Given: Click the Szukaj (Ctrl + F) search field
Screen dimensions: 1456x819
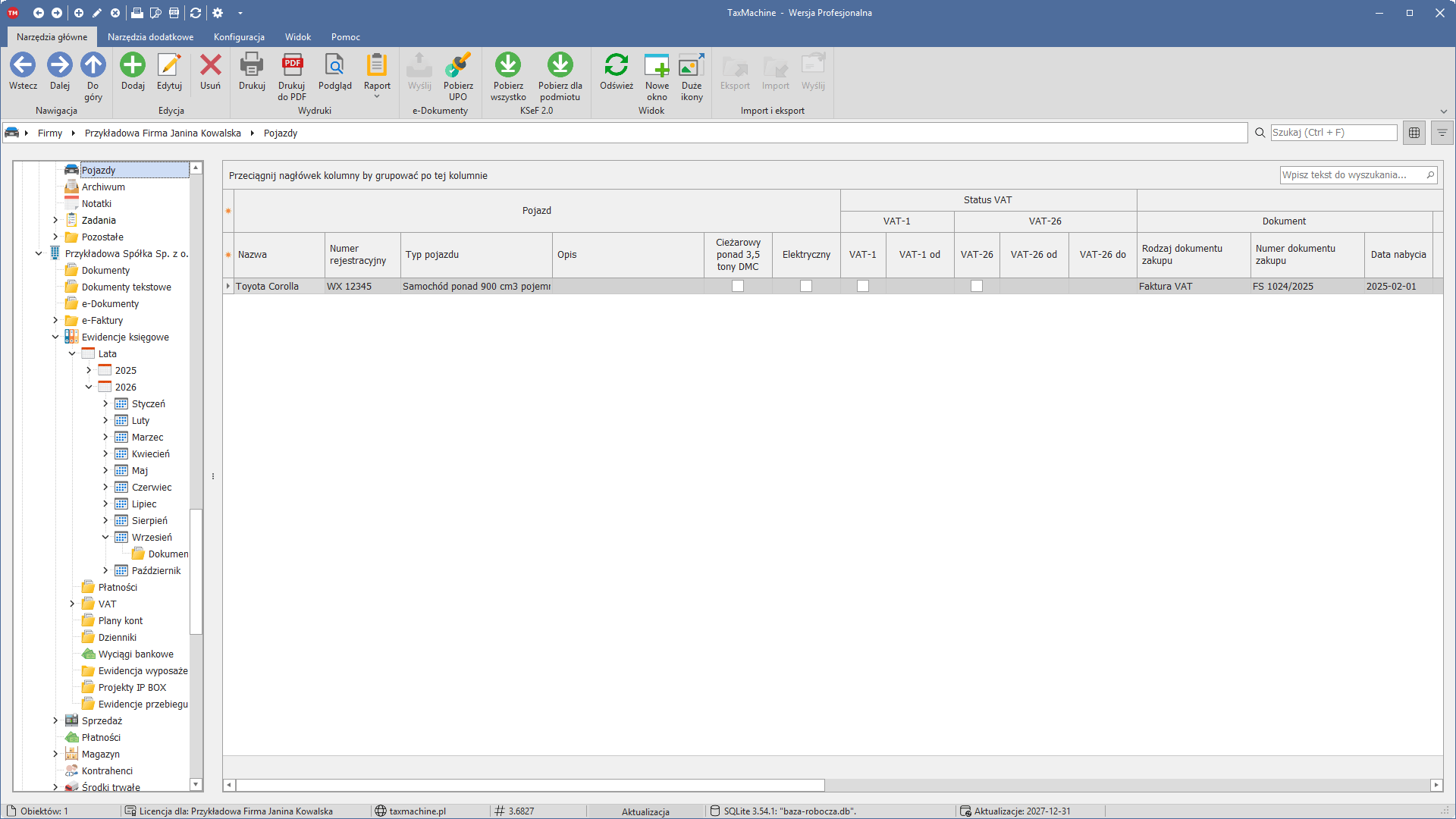Looking at the screenshot, I should [x=1333, y=132].
